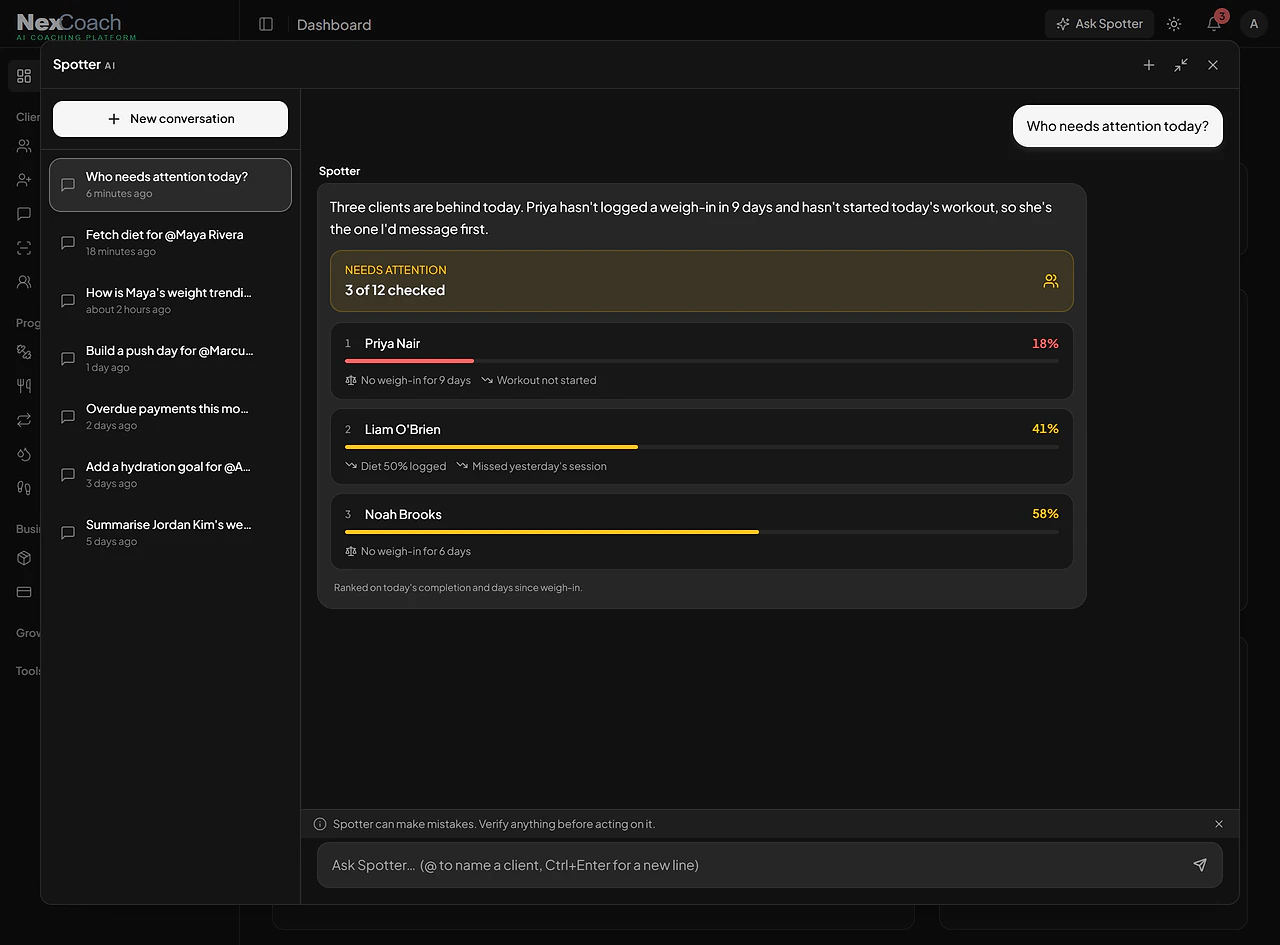Click the "No weigh-in for 9 days" tag
The image size is (1280, 945).
[408, 381]
